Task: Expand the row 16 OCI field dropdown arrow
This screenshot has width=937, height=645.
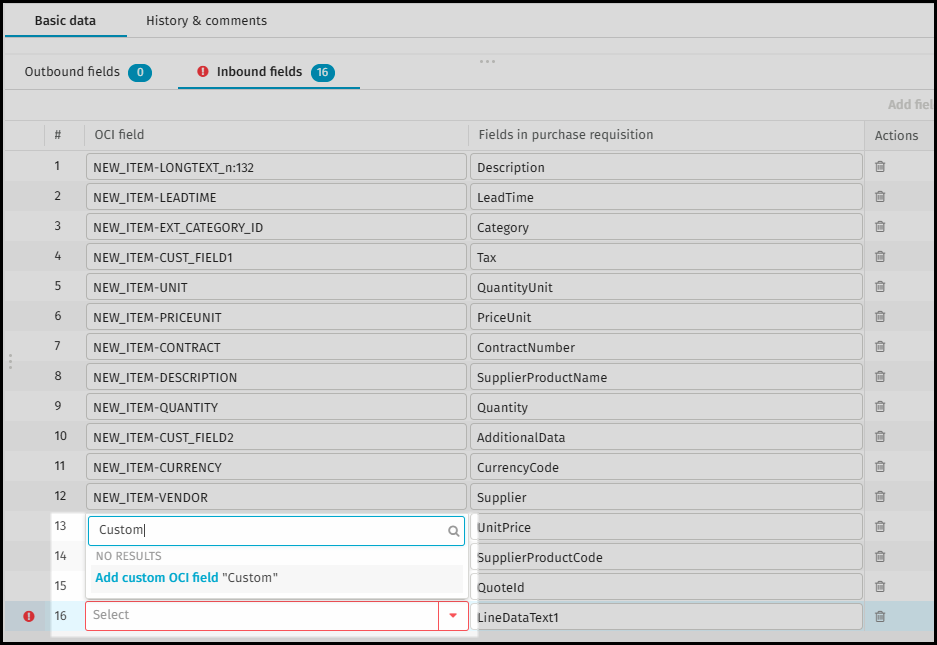Action: click(453, 616)
